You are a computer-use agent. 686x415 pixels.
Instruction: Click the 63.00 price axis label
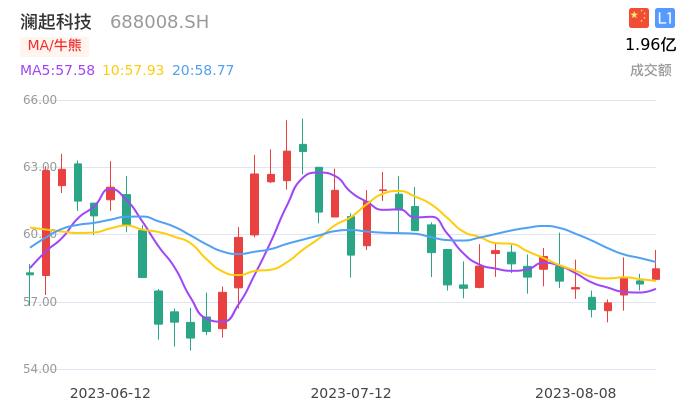point(40,167)
